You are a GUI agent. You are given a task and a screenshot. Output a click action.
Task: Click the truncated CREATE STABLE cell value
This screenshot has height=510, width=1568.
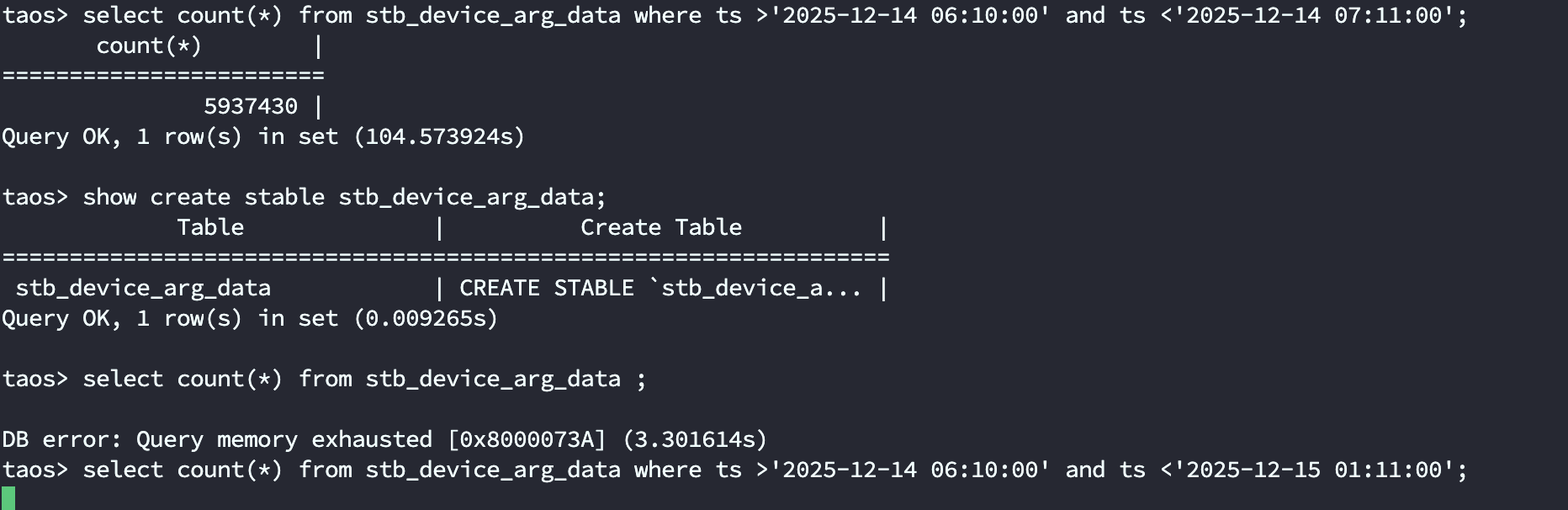[x=660, y=288]
